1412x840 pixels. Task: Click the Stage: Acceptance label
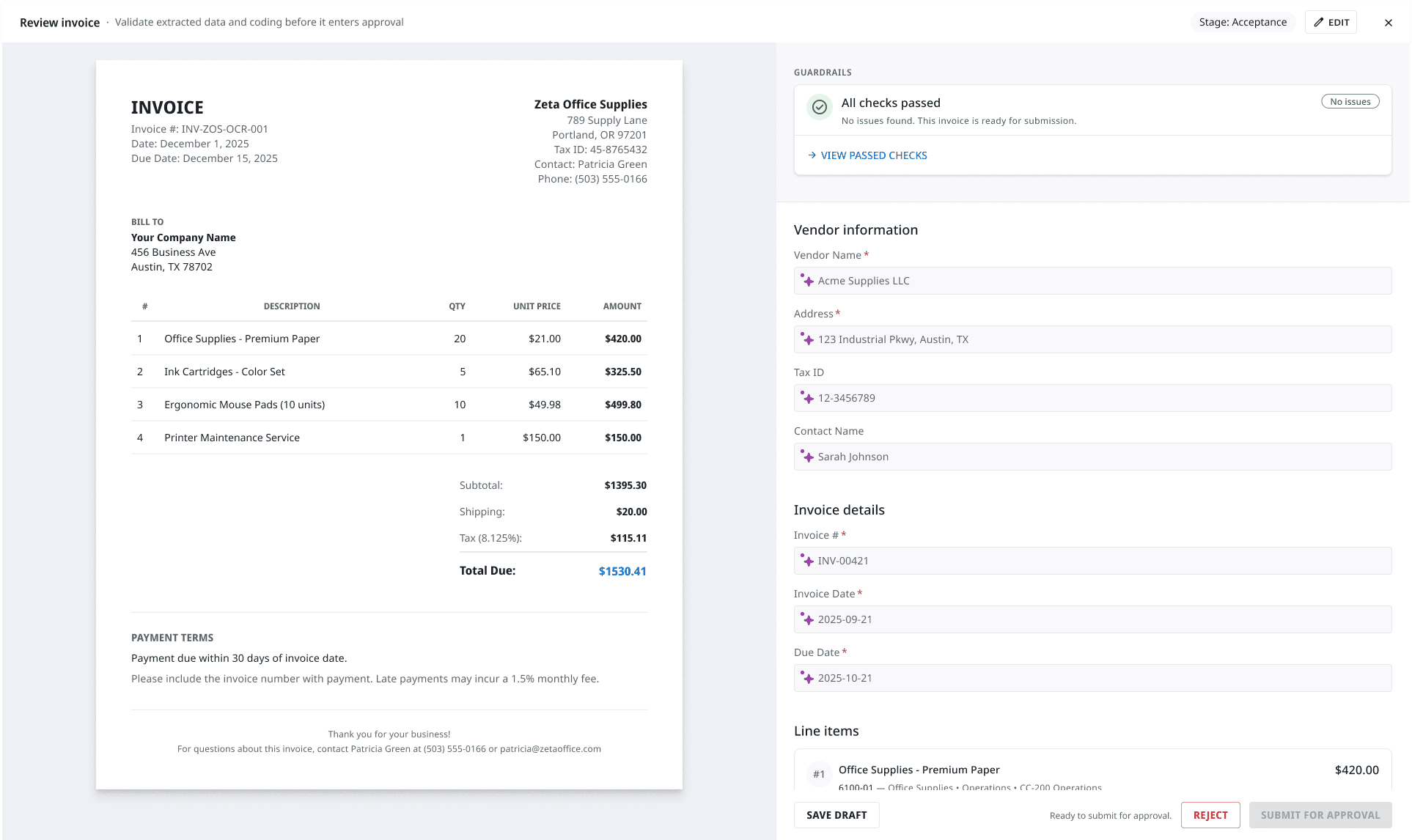coord(1243,22)
